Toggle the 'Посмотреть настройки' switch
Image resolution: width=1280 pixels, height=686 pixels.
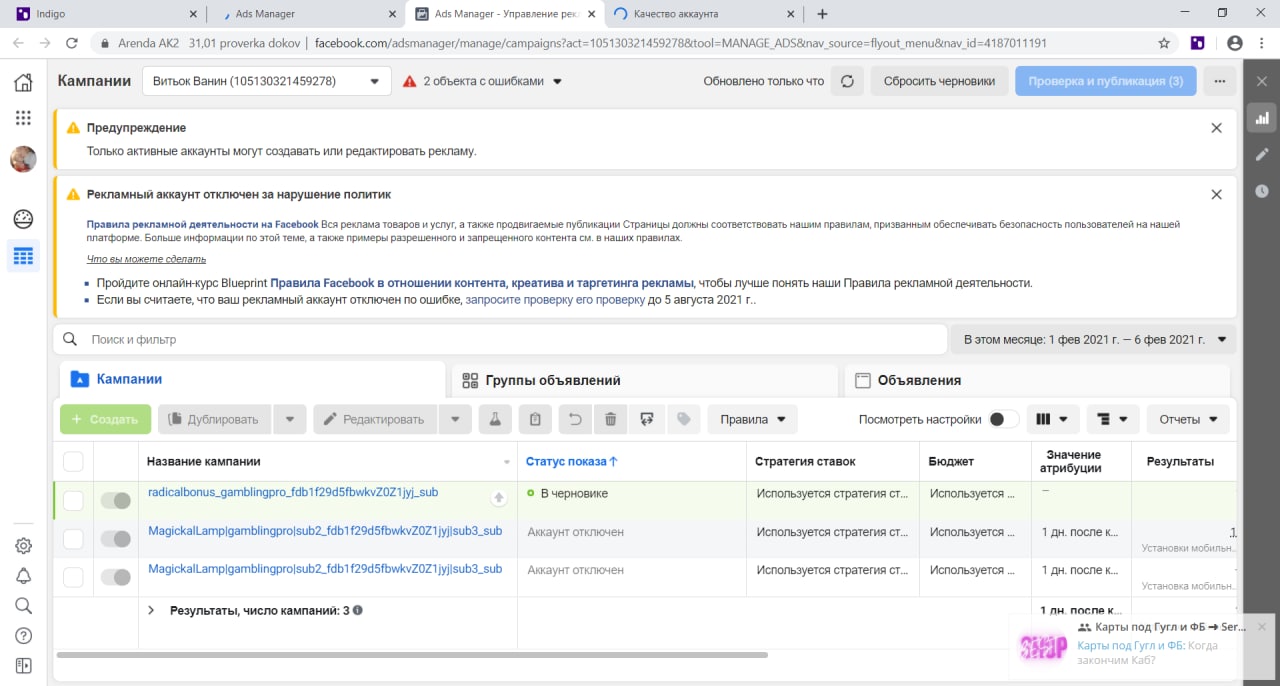coord(1004,419)
